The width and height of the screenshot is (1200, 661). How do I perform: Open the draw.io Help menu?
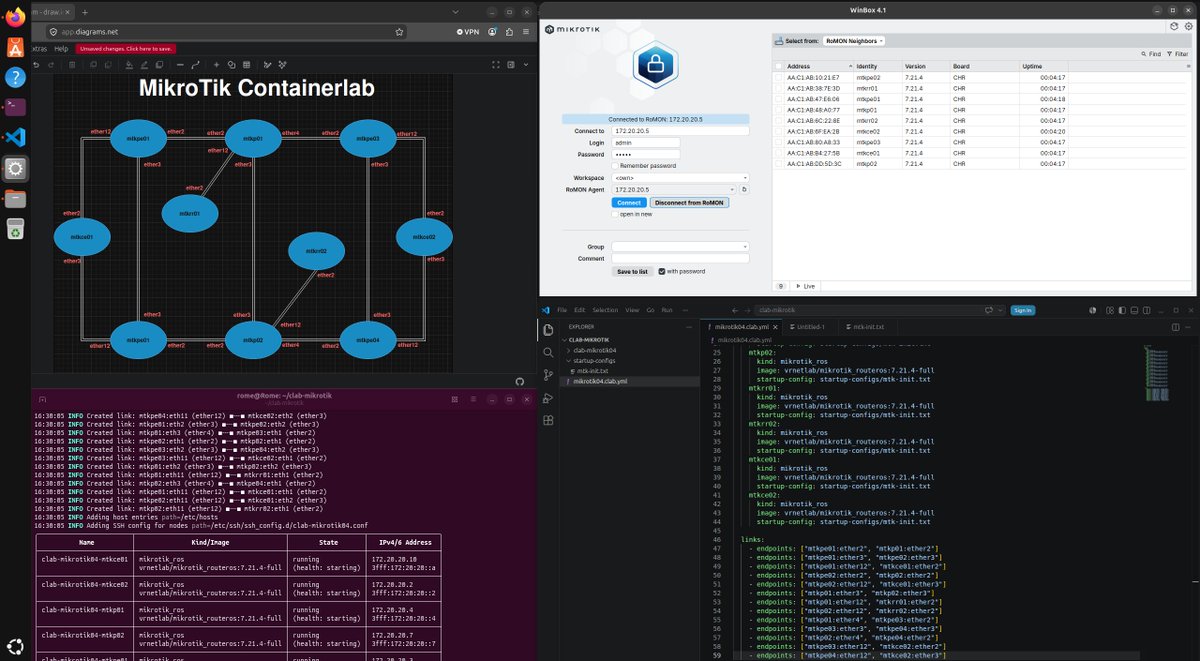click(62, 48)
